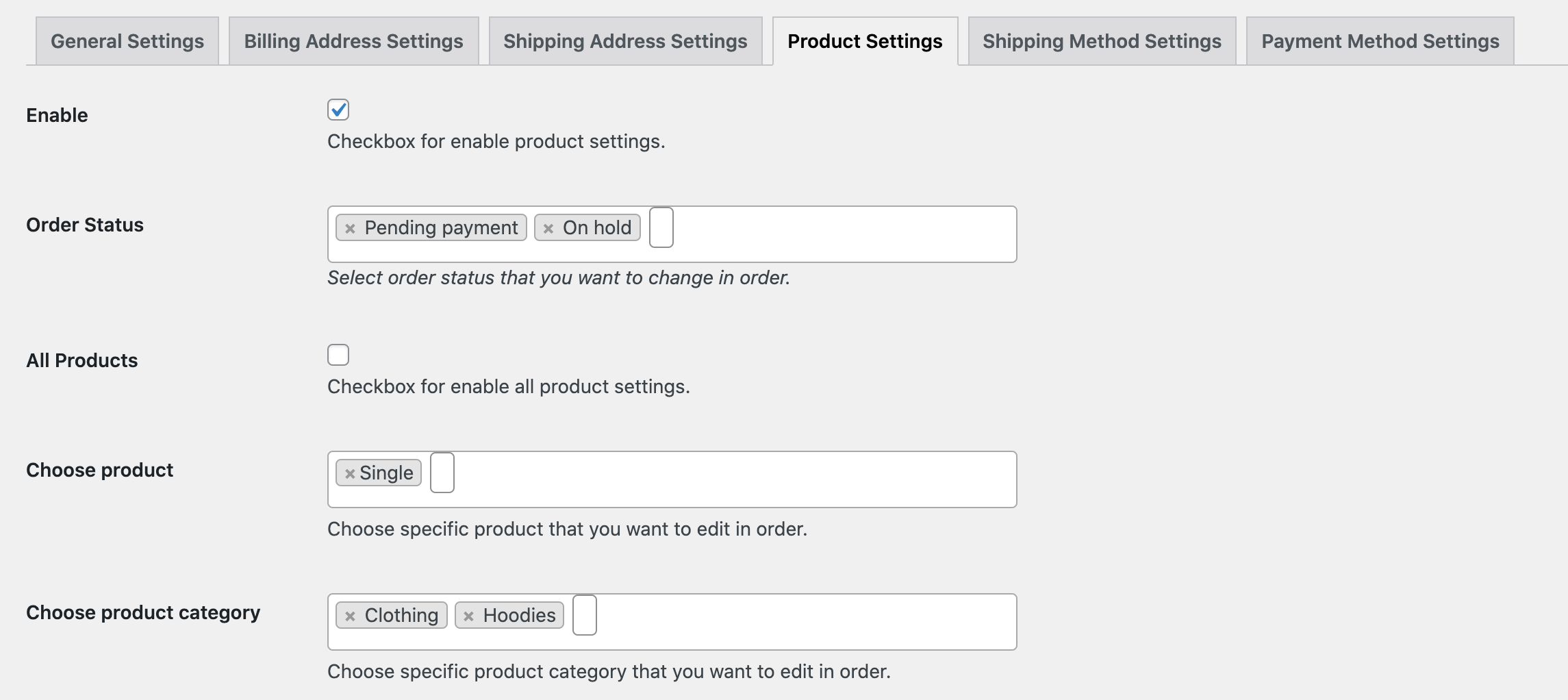The width and height of the screenshot is (1568, 700).
Task: Check the All Products checkbox
Action: pos(338,355)
